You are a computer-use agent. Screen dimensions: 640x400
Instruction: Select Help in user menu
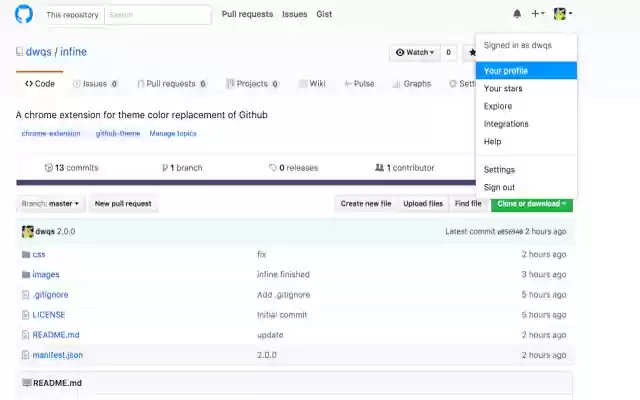(x=526, y=142)
